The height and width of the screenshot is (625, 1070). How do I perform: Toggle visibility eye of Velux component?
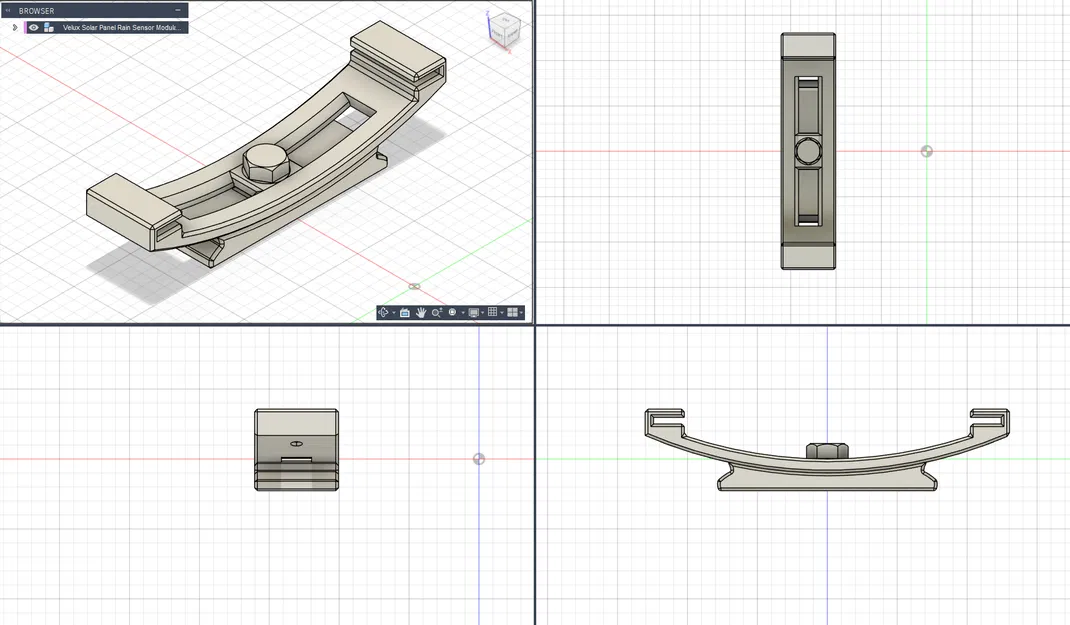click(x=33, y=27)
